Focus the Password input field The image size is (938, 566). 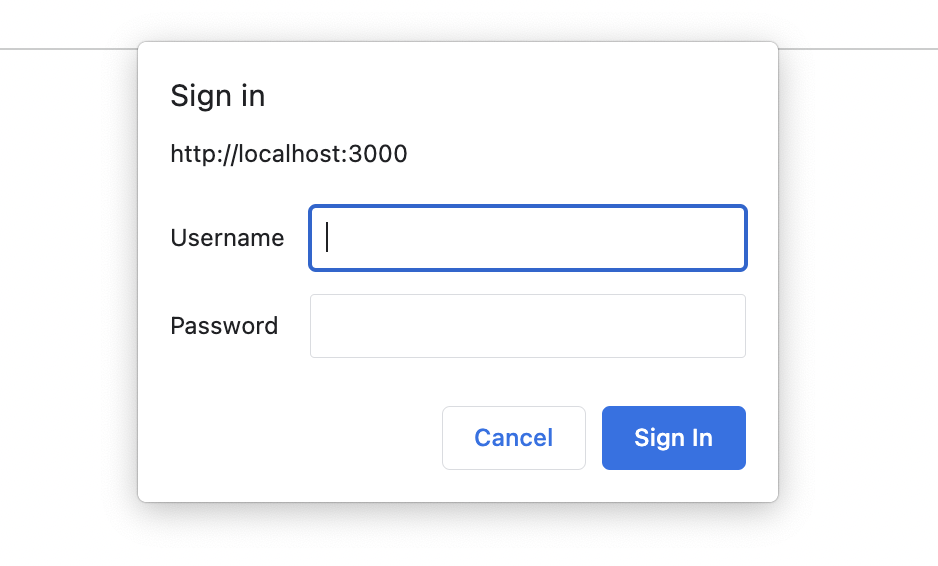coord(527,326)
